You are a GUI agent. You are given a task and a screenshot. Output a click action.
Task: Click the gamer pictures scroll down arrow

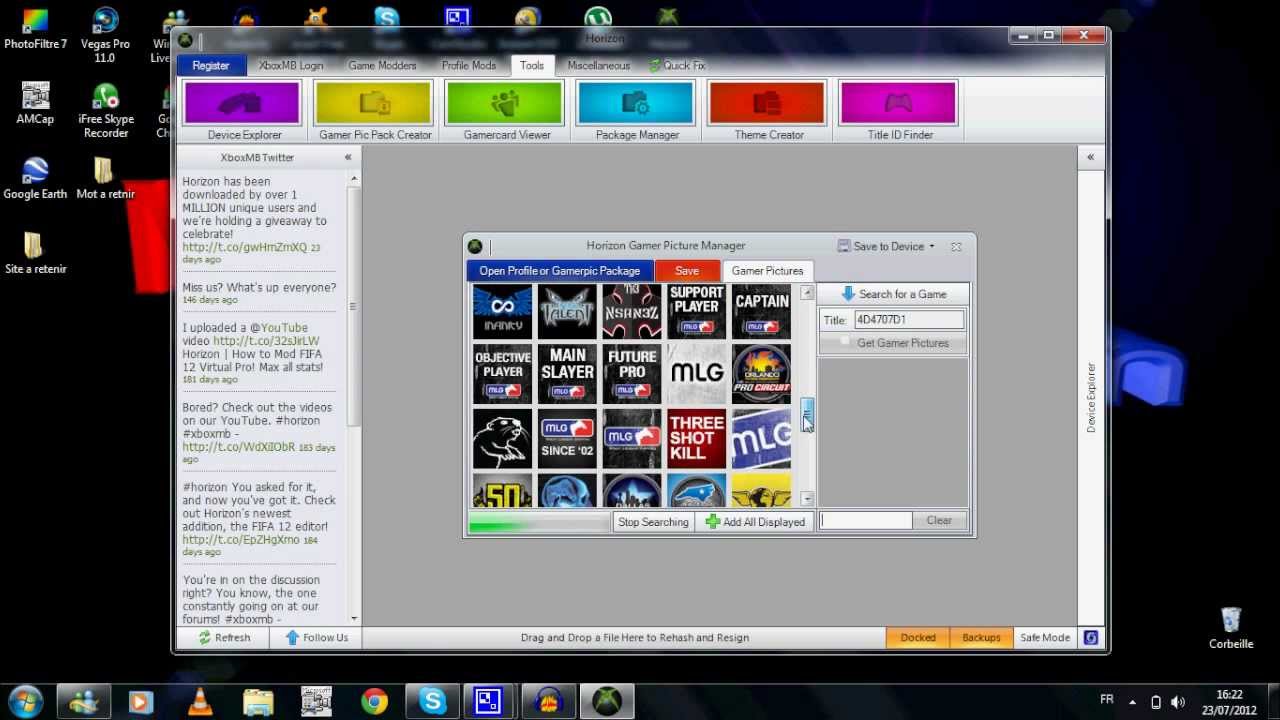point(806,499)
